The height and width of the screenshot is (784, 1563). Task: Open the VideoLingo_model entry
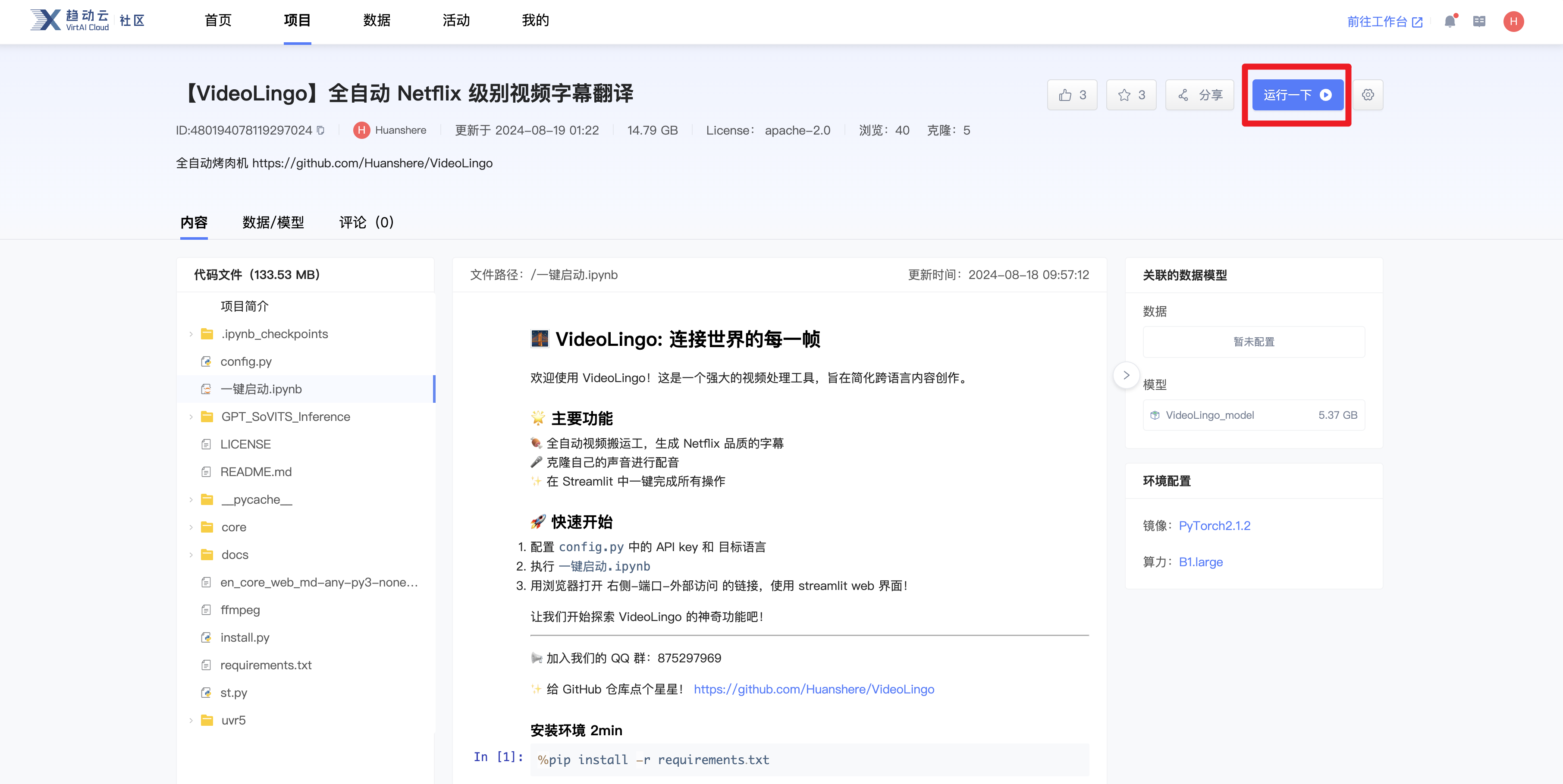(1254, 415)
